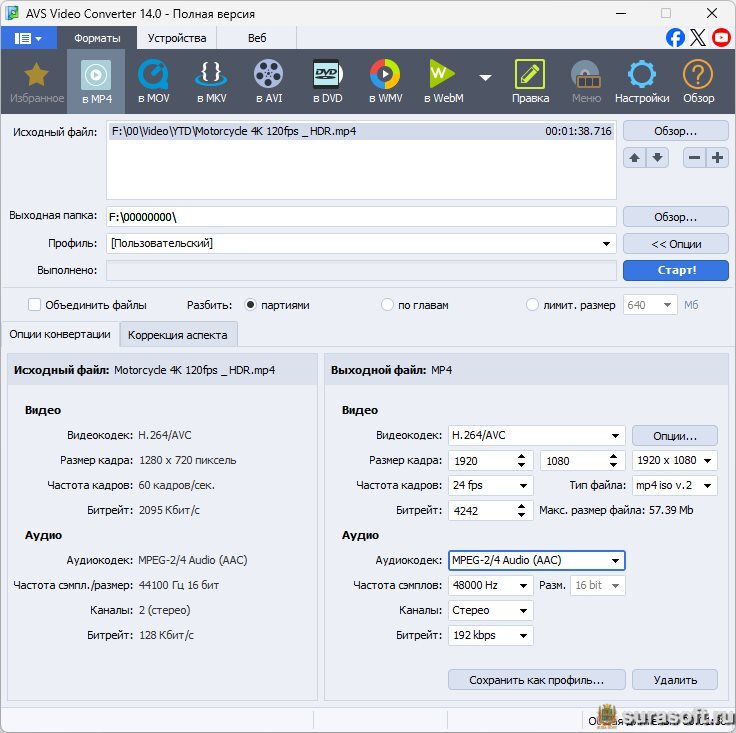The height and width of the screenshot is (733, 736).
Task: Toggle Объединить файлы checkbox
Action: click(x=34, y=305)
